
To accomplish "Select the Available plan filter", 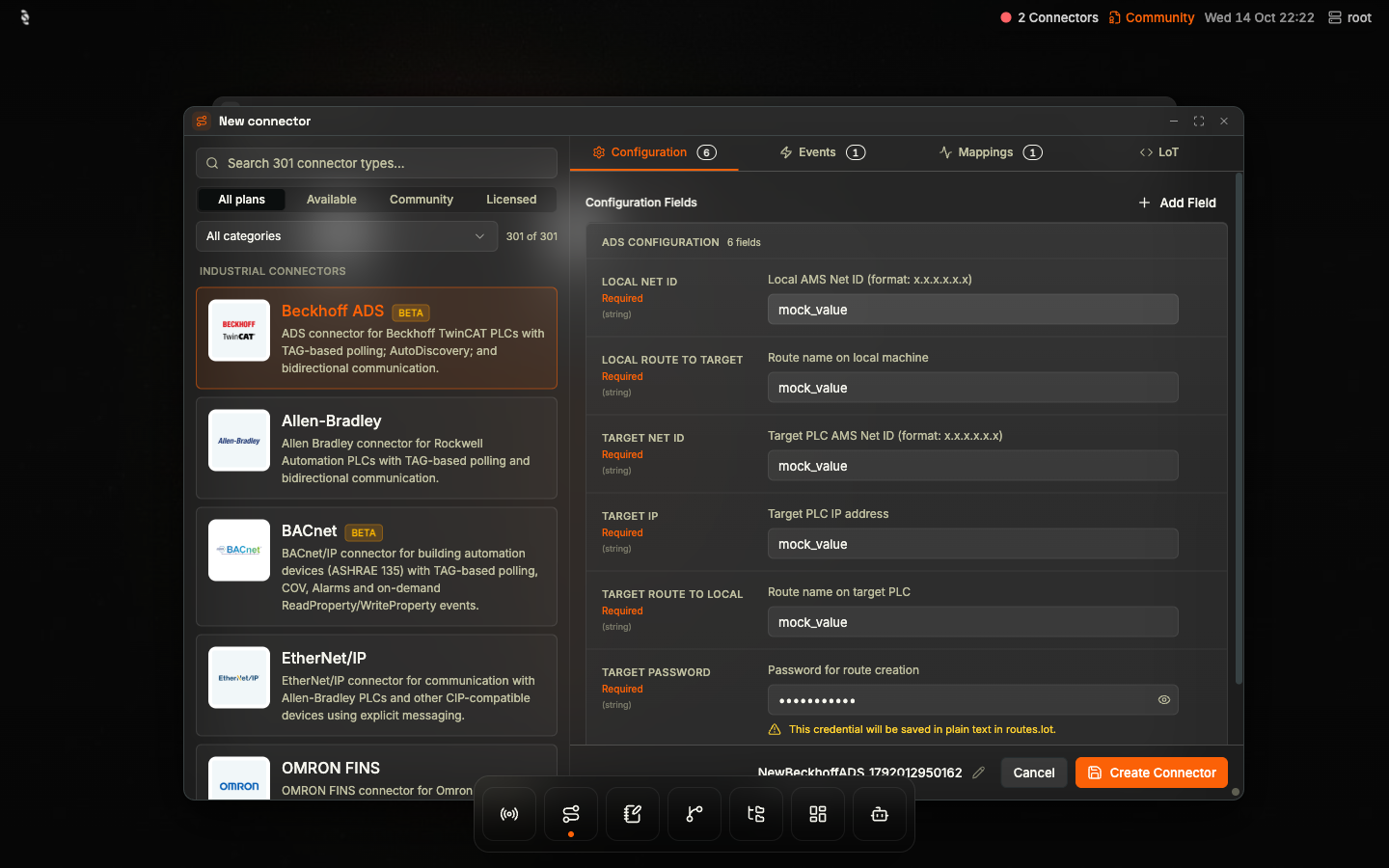I will tap(331, 200).
